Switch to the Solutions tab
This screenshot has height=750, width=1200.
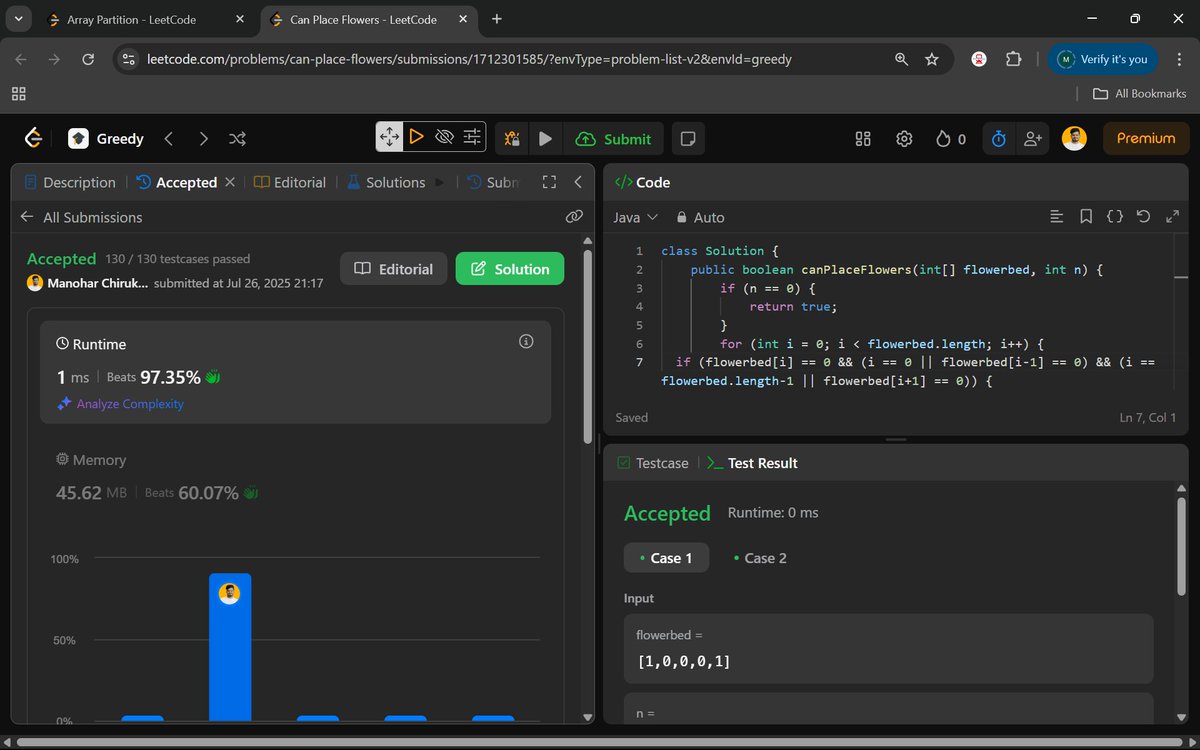(x=386, y=182)
